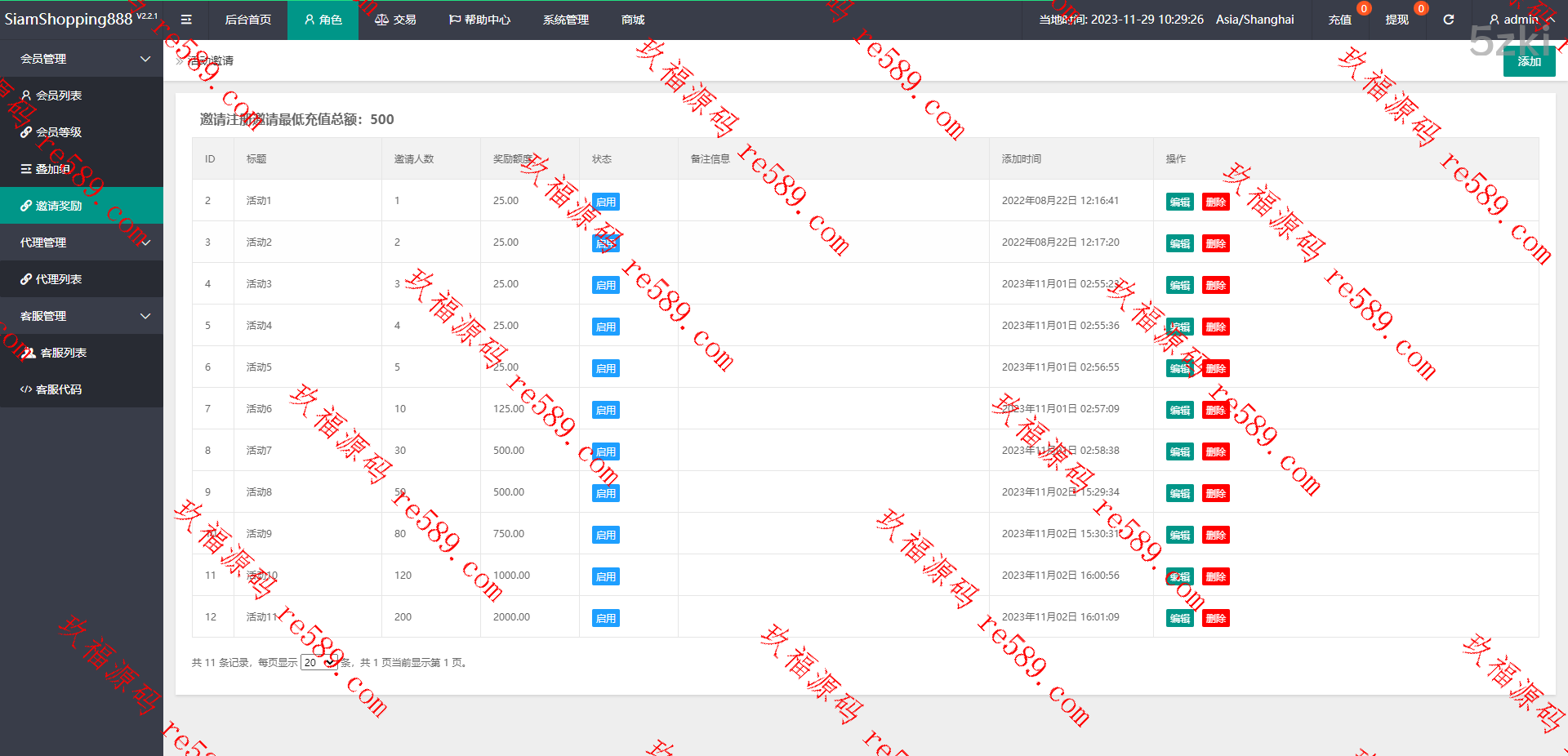Open 会员等级 in the sidebar
The image size is (1568, 756).
(x=58, y=132)
